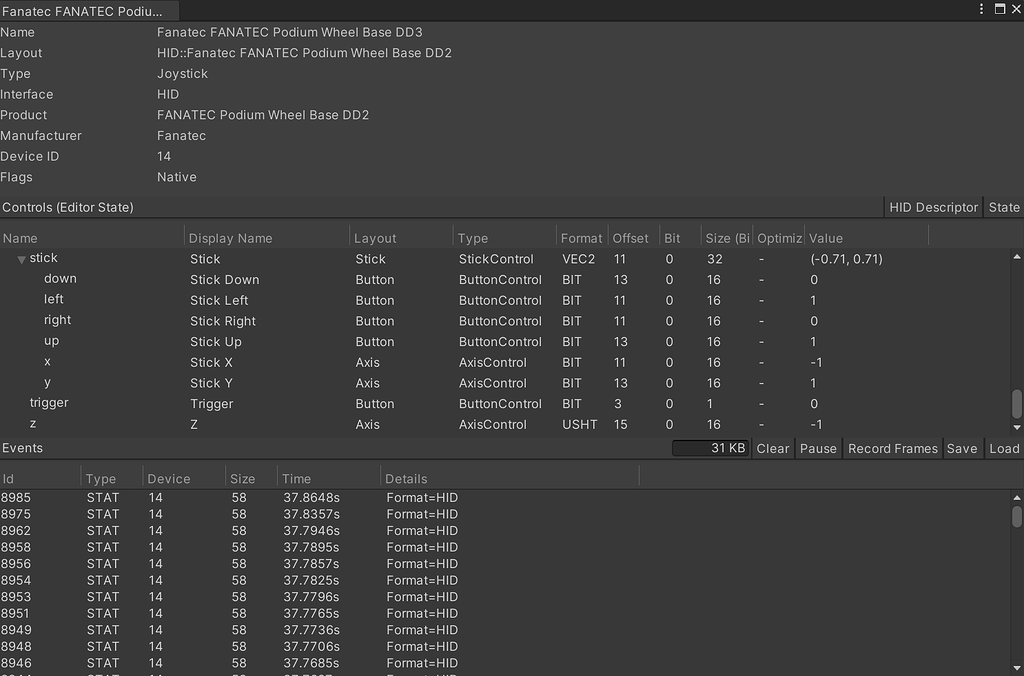1024x676 pixels.
Task: Click the 31 KB memory field
Action: 712,448
